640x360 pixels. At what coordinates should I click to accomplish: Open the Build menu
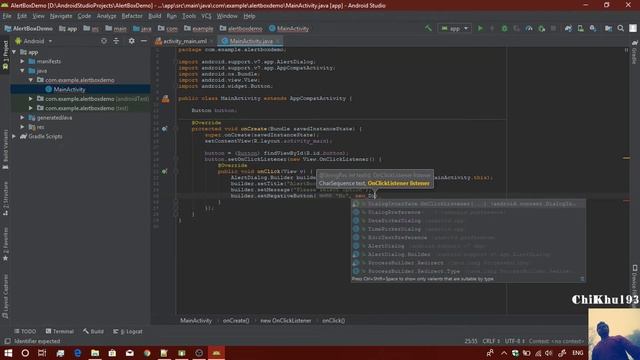tap(154, 16)
